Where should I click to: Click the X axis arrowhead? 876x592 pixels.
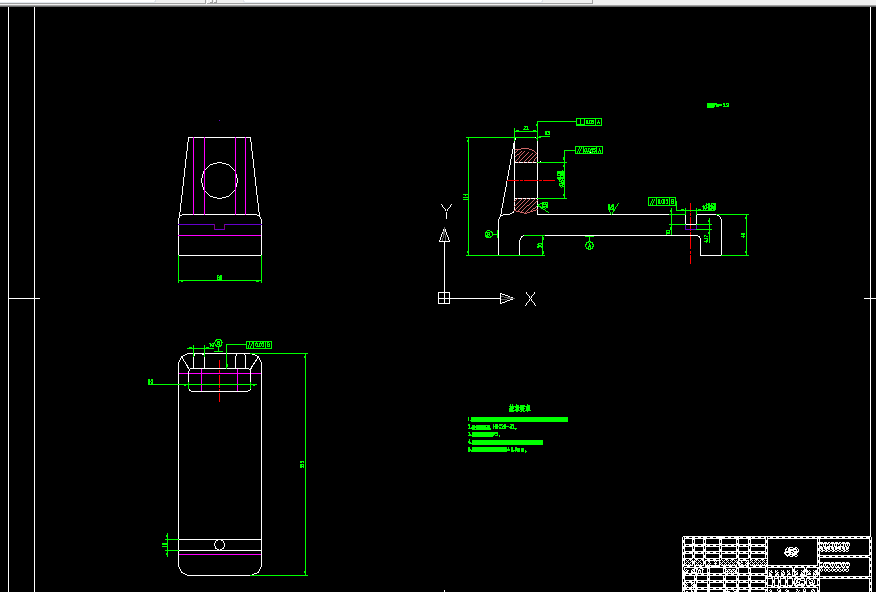507,298
